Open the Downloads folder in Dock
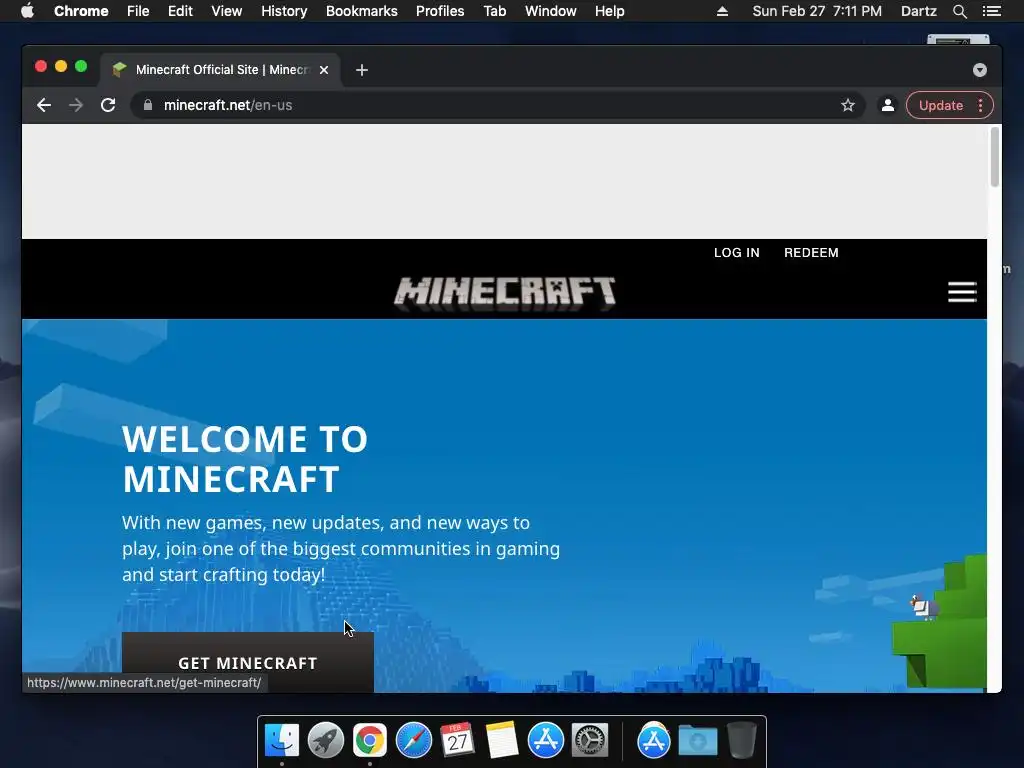1024x768 pixels. click(x=697, y=740)
